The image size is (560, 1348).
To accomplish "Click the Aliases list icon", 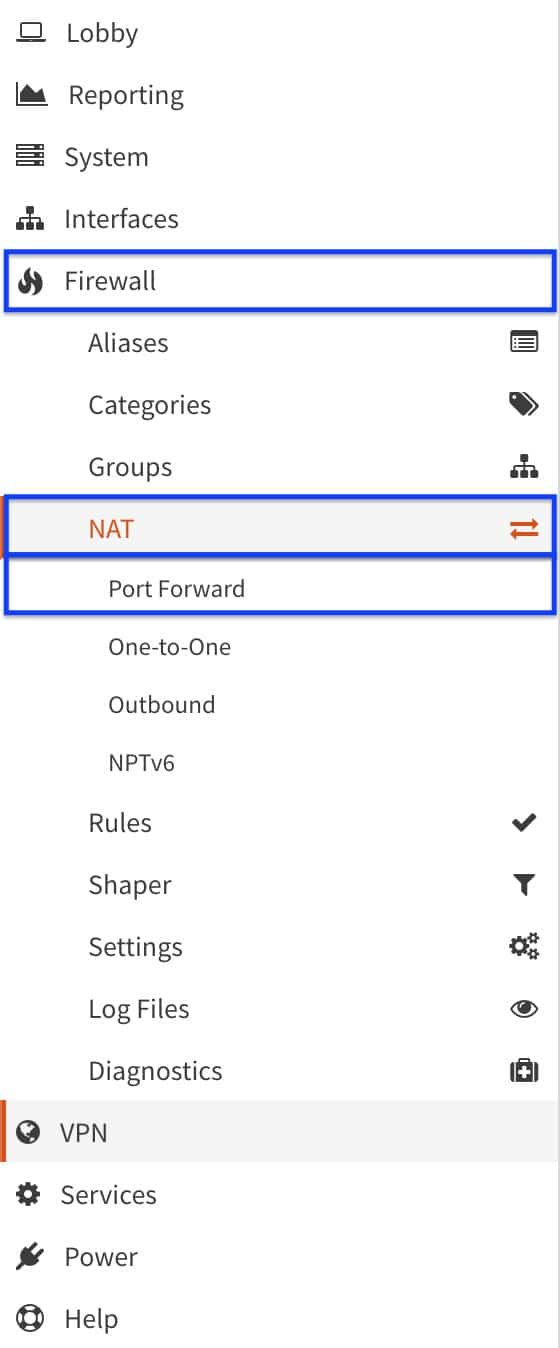I will 524,343.
